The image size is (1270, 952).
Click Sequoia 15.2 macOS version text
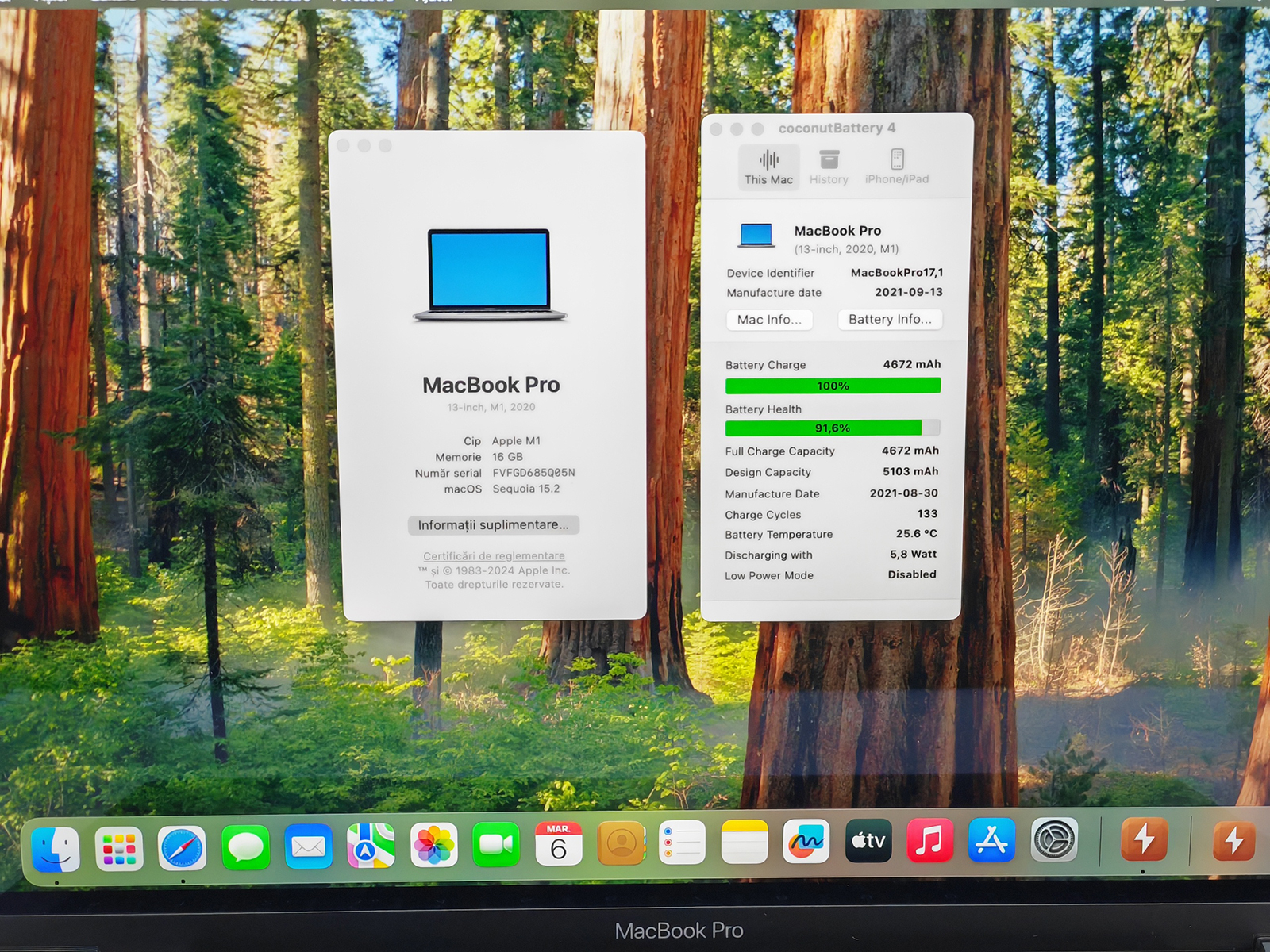[x=526, y=489]
